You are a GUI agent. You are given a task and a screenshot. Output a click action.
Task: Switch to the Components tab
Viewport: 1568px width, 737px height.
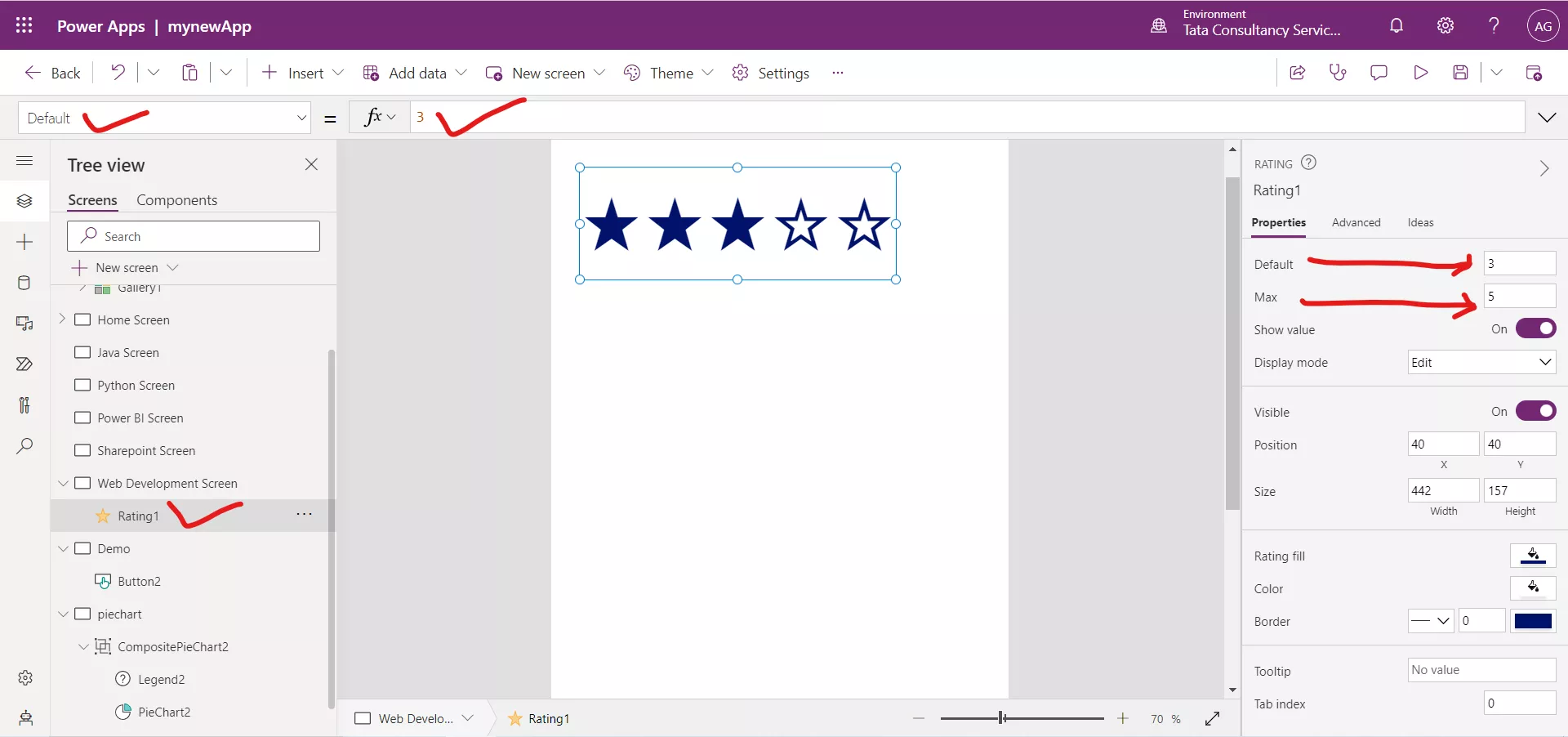click(177, 199)
